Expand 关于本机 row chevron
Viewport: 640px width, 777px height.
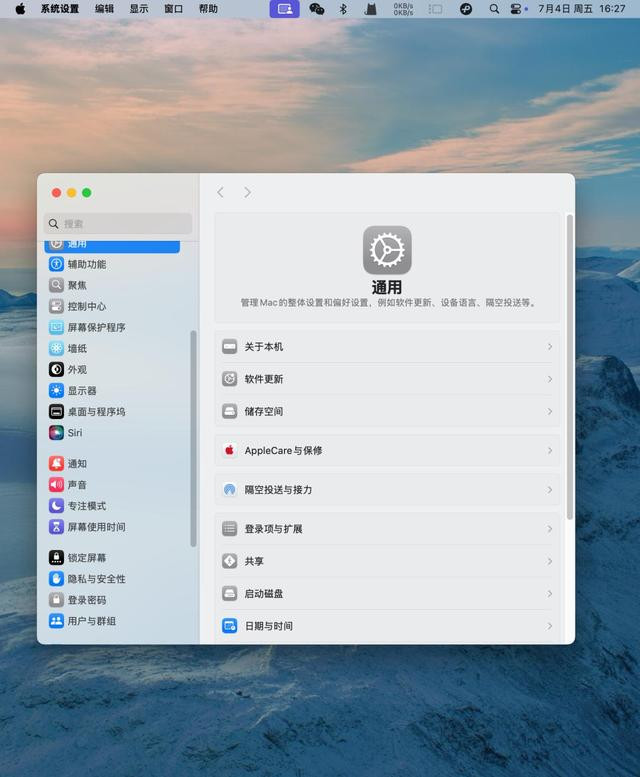click(550, 346)
